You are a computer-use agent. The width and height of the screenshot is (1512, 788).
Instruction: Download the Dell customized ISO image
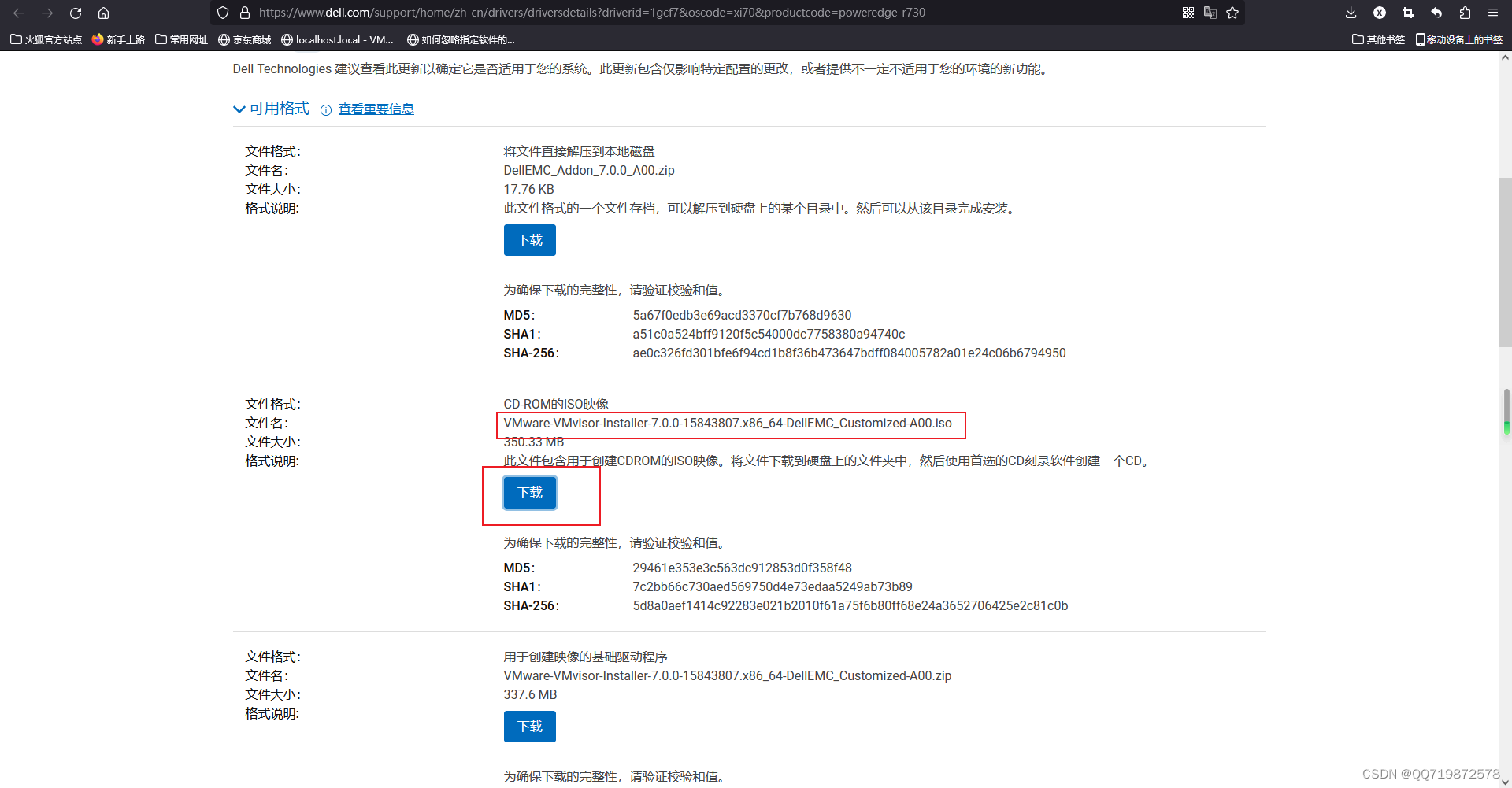(530, 493)
